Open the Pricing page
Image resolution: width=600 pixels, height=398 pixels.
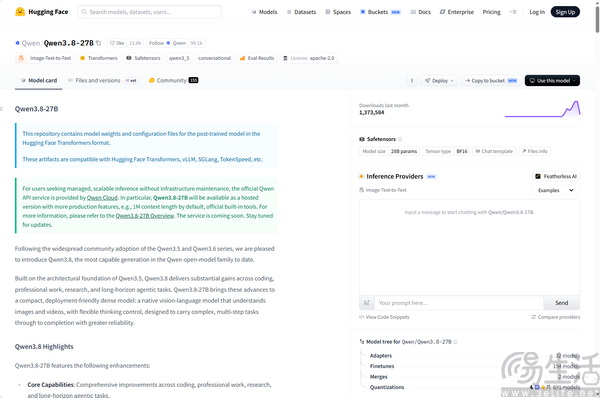[x=491, y=12]
